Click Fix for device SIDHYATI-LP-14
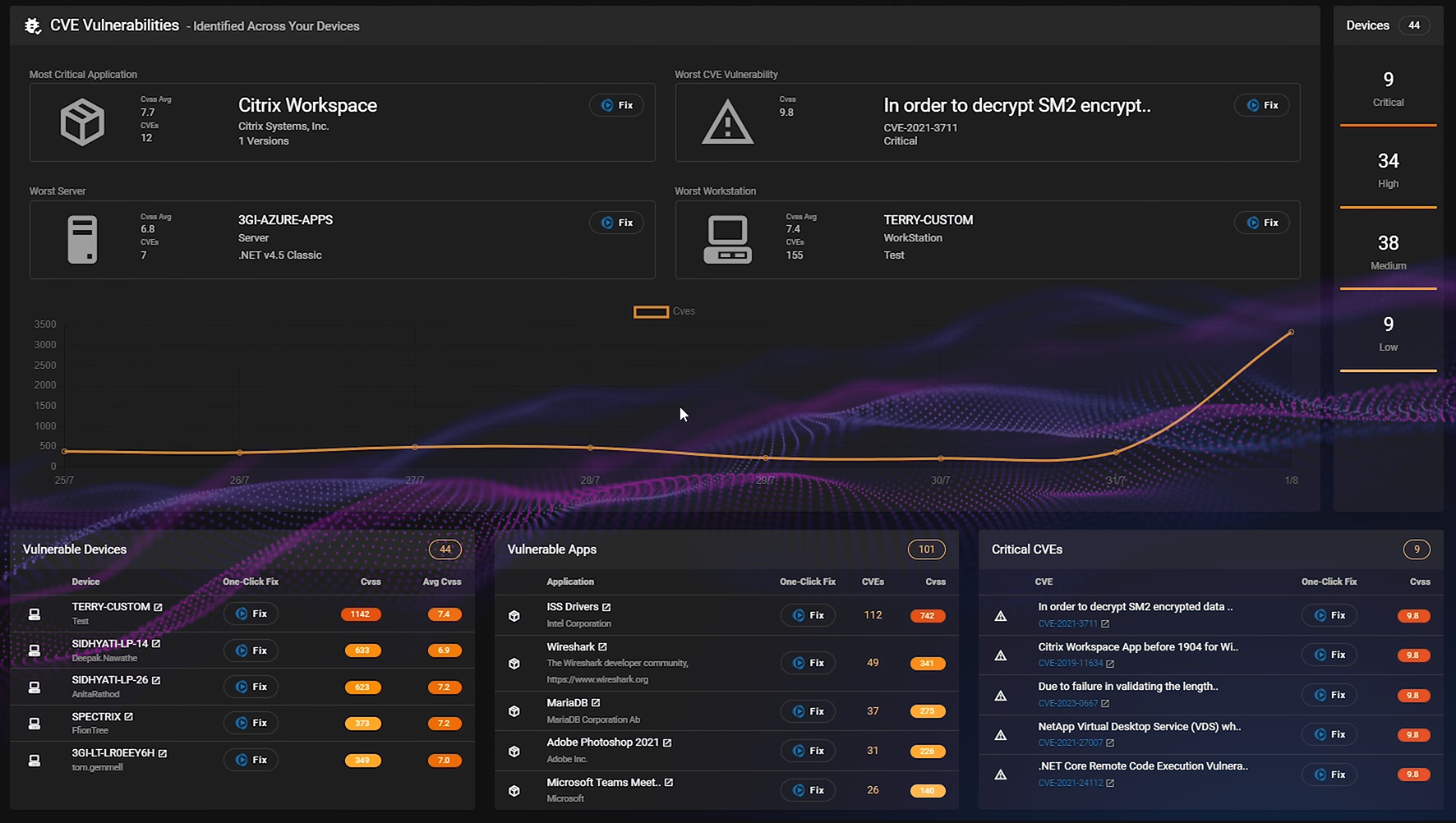The height and width of the screenshot is (823, 1456). click(x=251, y=650)
